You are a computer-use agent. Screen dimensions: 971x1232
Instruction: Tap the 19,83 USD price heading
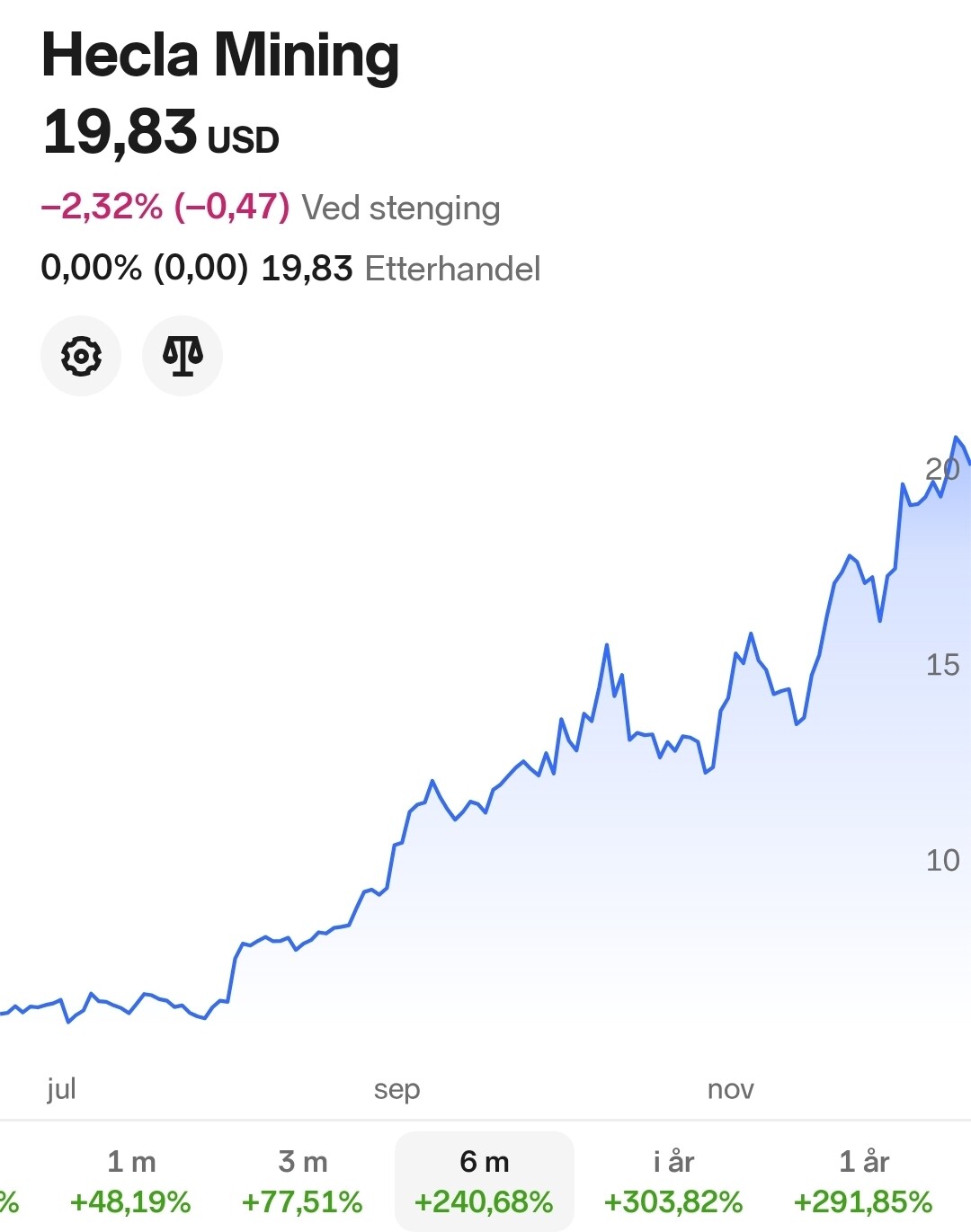click(161, 133)
